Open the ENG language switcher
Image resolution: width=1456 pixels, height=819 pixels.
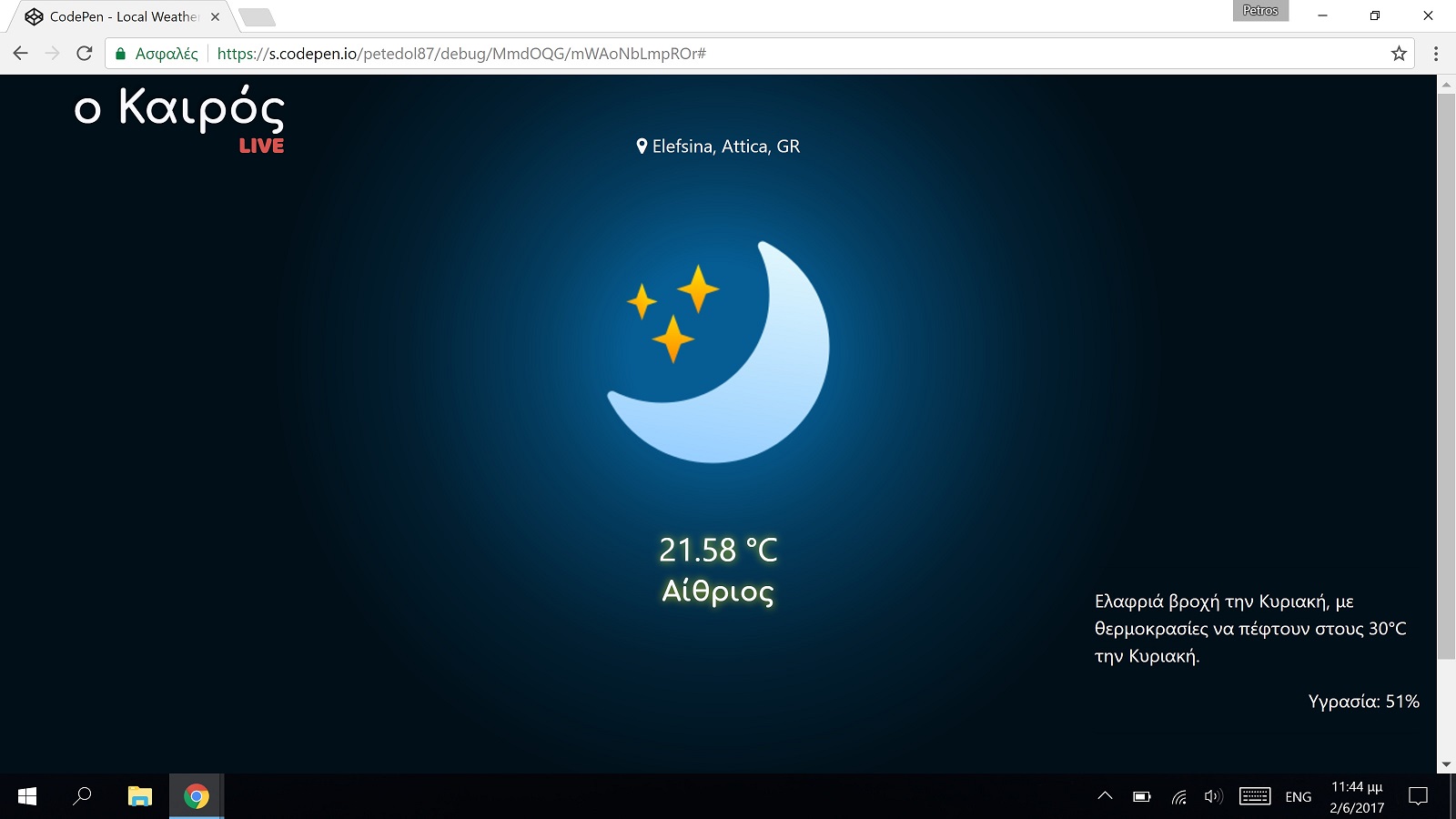[1296, 796]
